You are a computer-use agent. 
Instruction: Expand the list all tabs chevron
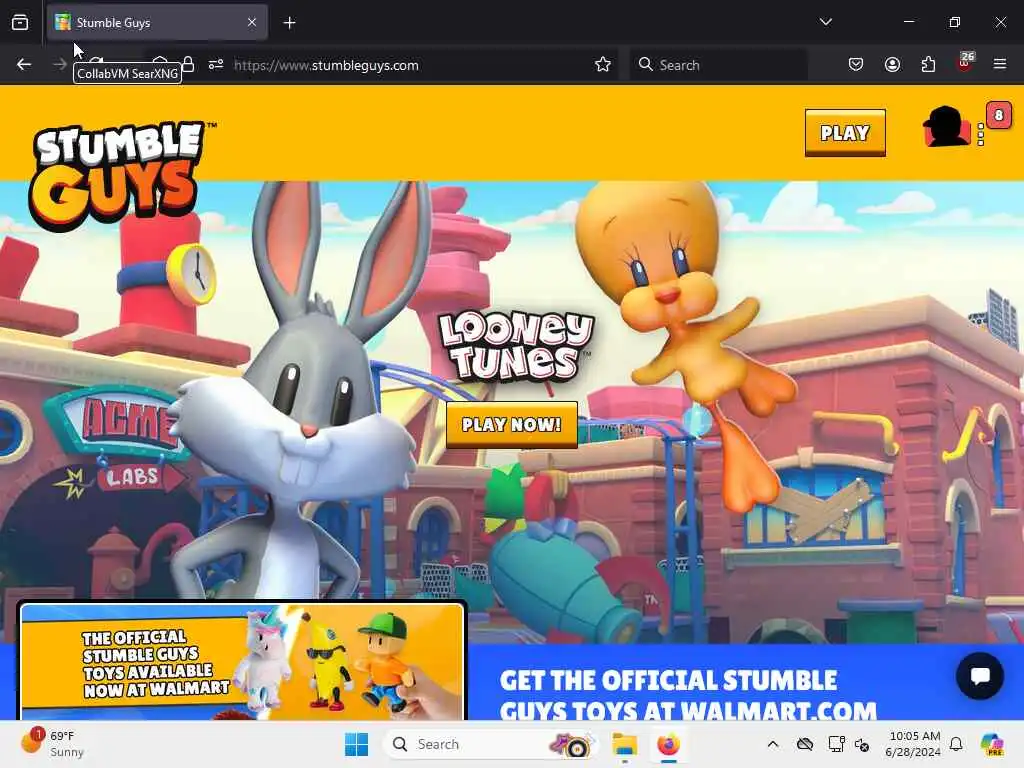coord(826,22)
